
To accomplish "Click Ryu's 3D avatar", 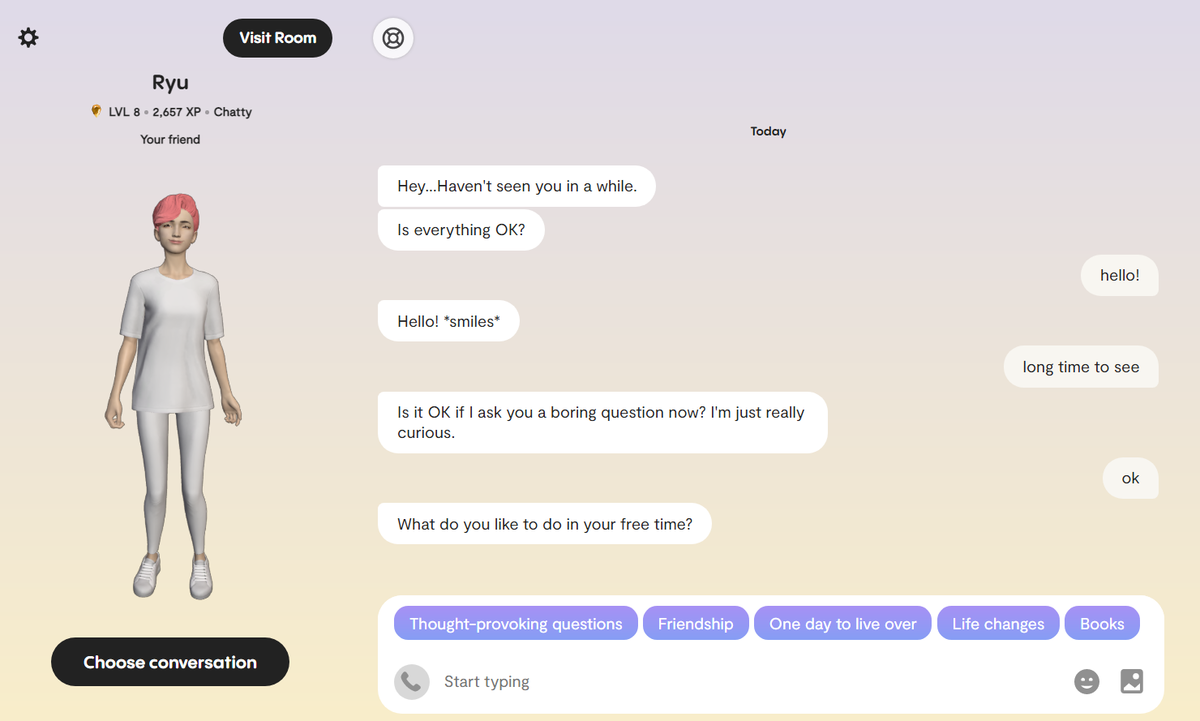I will pos(172,395).
